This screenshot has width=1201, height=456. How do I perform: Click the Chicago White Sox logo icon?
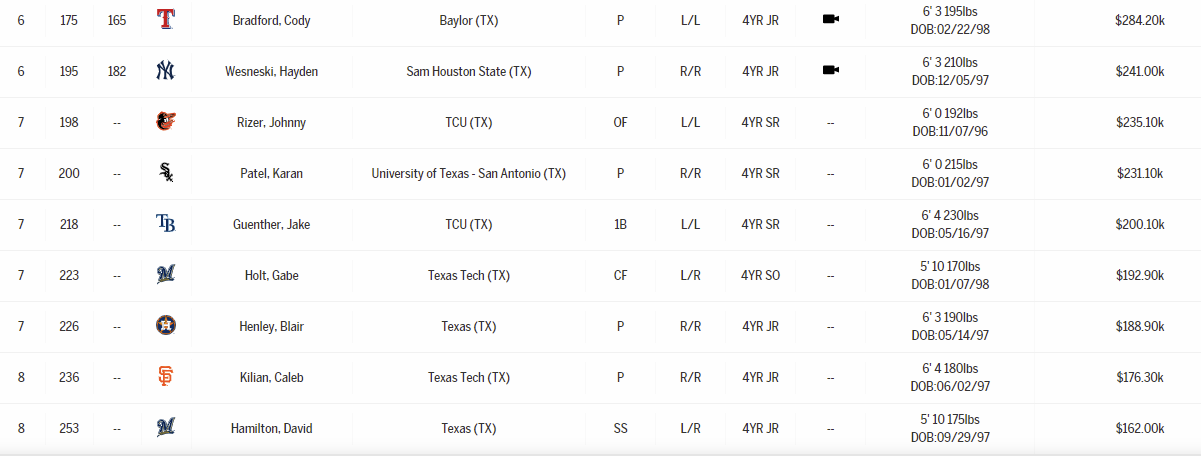[165, 173]
